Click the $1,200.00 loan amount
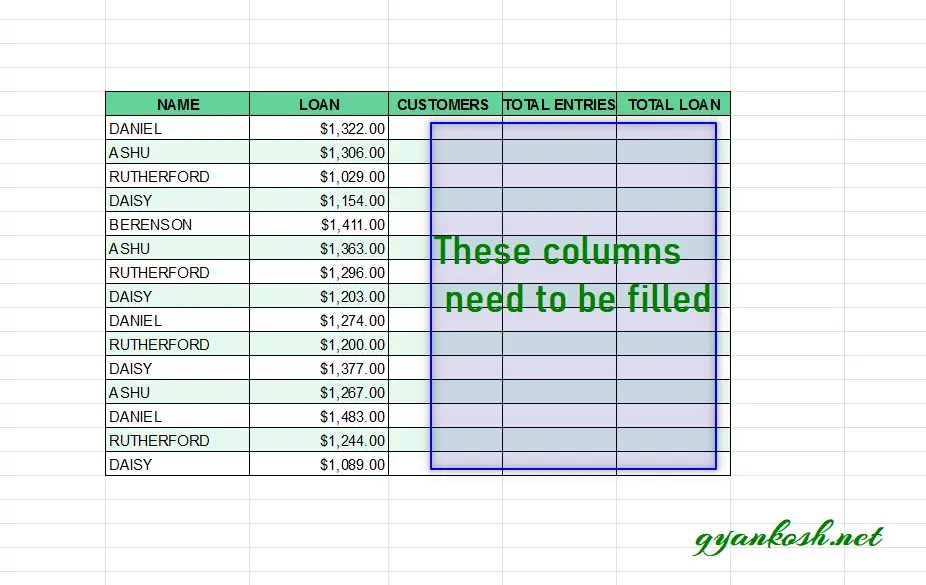 319,344
